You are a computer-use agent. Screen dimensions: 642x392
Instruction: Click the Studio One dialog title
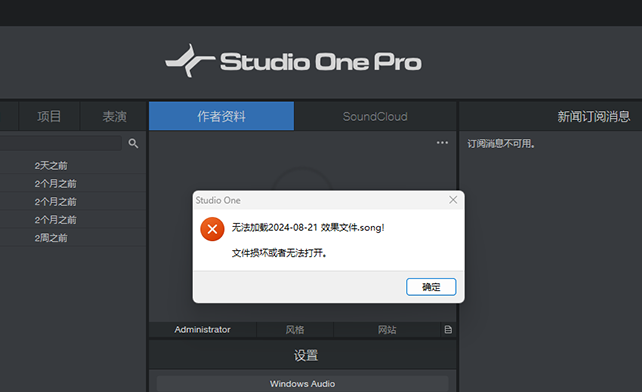click(218, 200)
